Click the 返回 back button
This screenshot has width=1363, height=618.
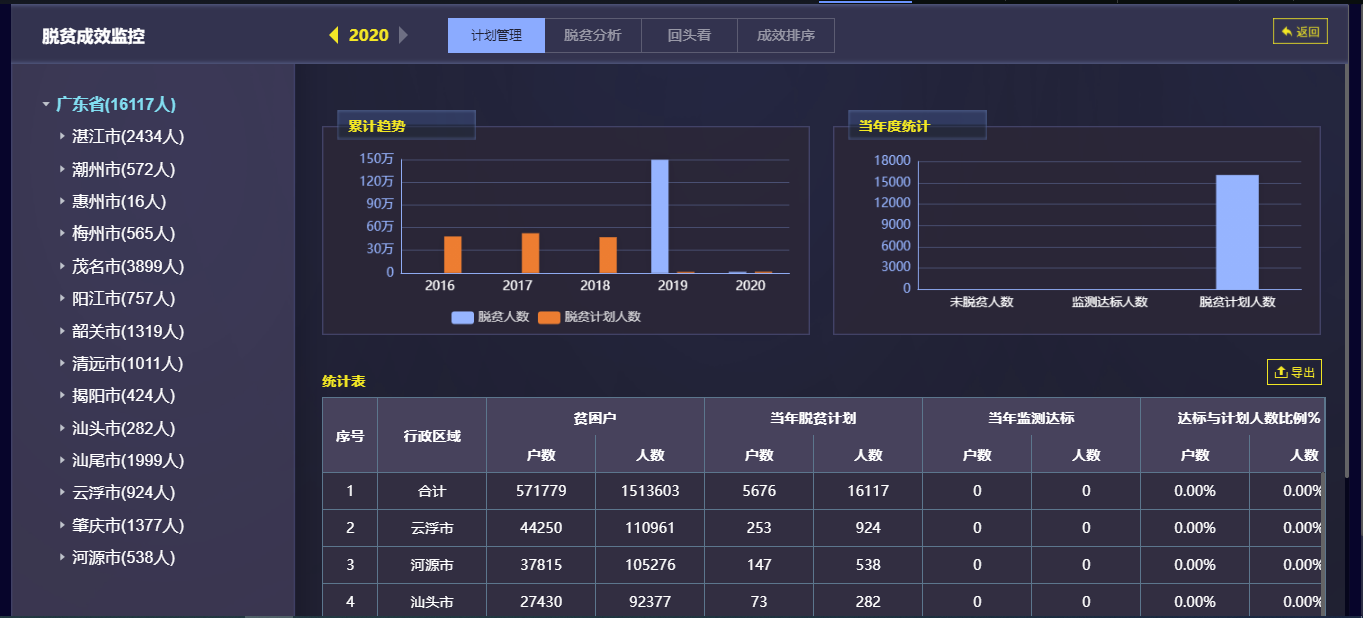[1300, 32]
